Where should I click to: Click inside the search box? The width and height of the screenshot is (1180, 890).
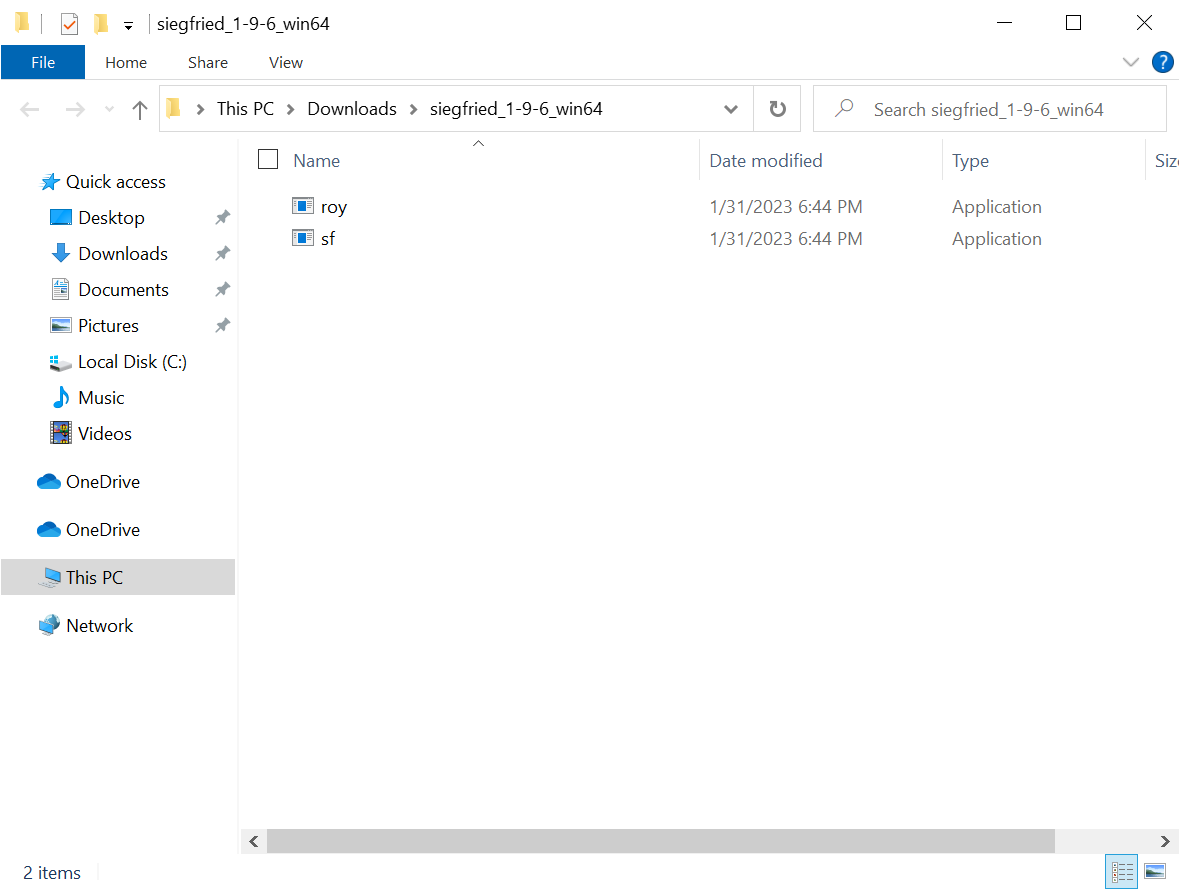click(x=990, y=108)
